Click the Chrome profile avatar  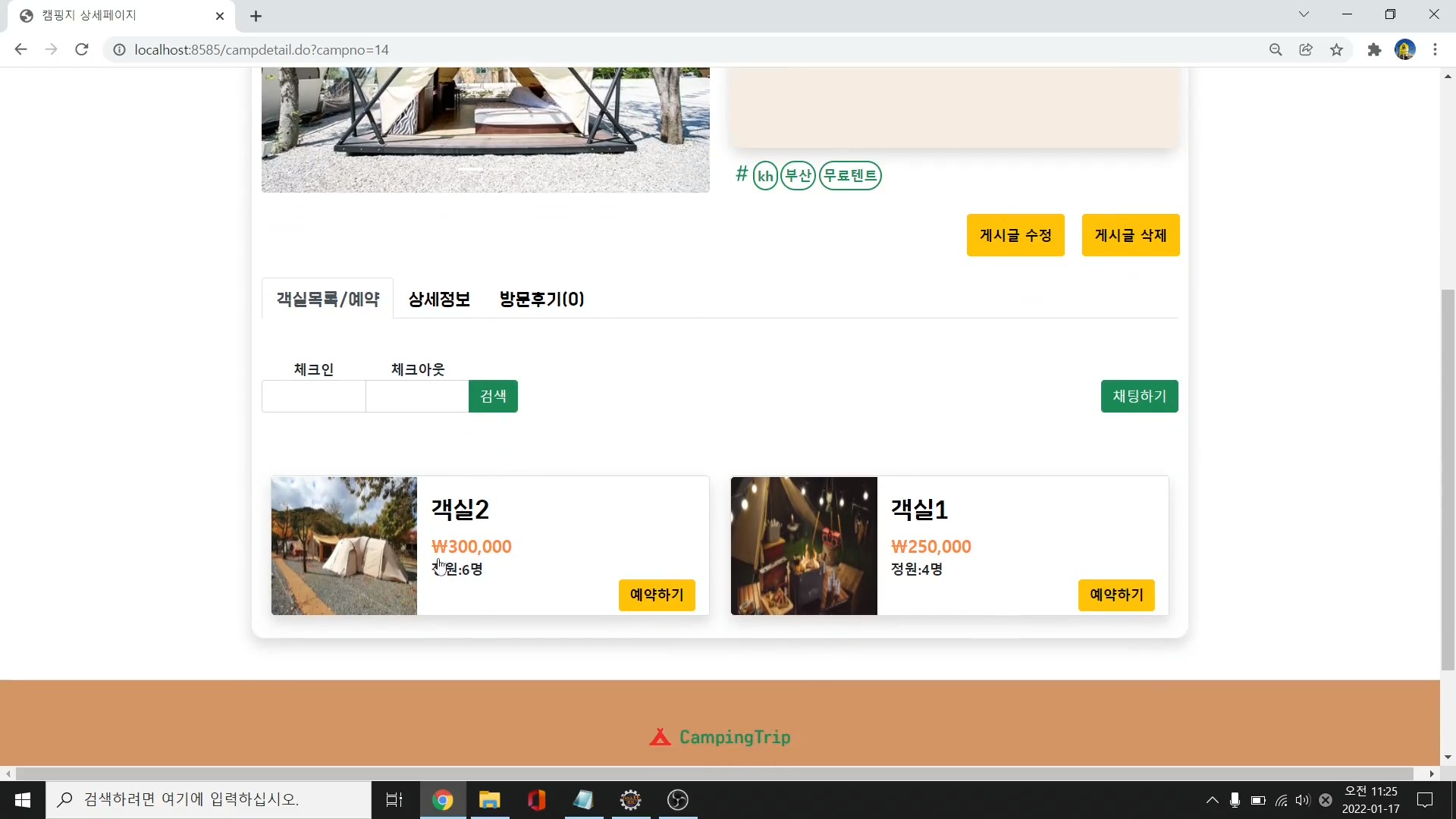pyautogui.click(x=1404, y=50)
